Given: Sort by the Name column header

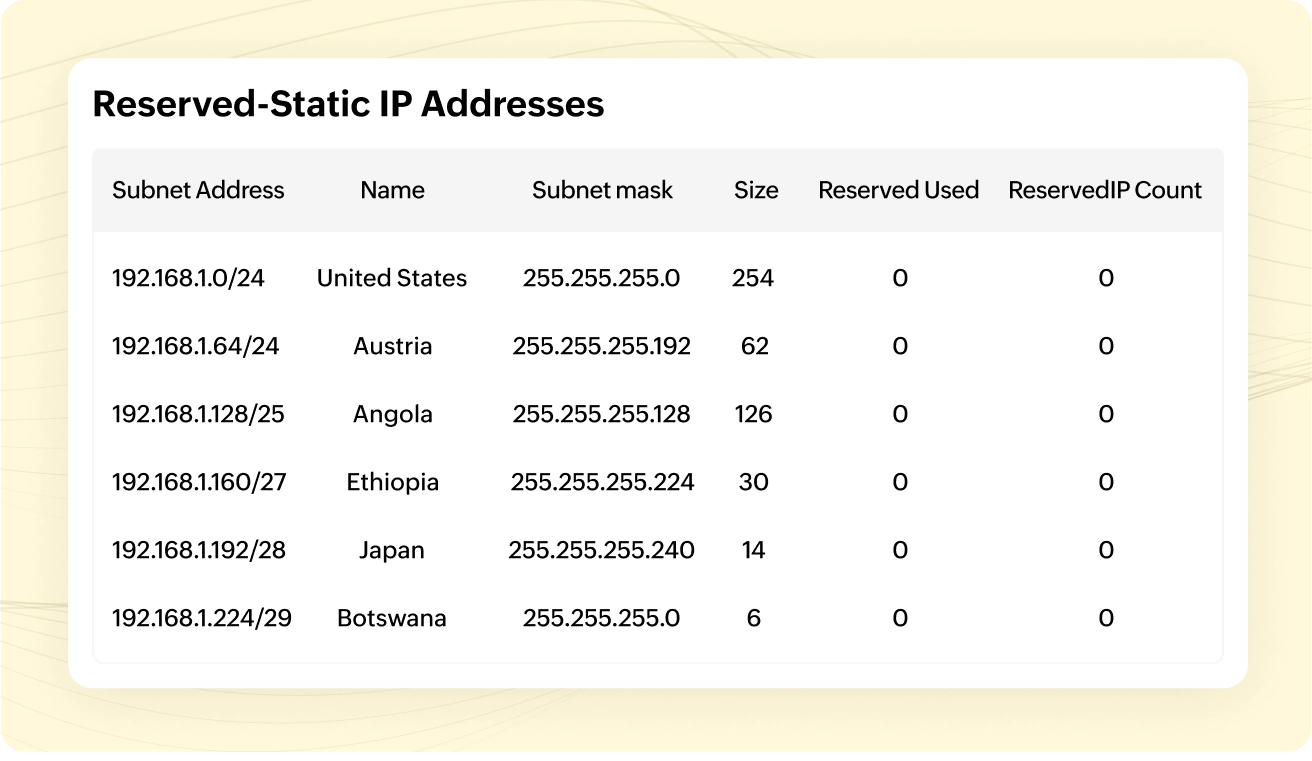Looking at the screenshot, I should 392,190.
